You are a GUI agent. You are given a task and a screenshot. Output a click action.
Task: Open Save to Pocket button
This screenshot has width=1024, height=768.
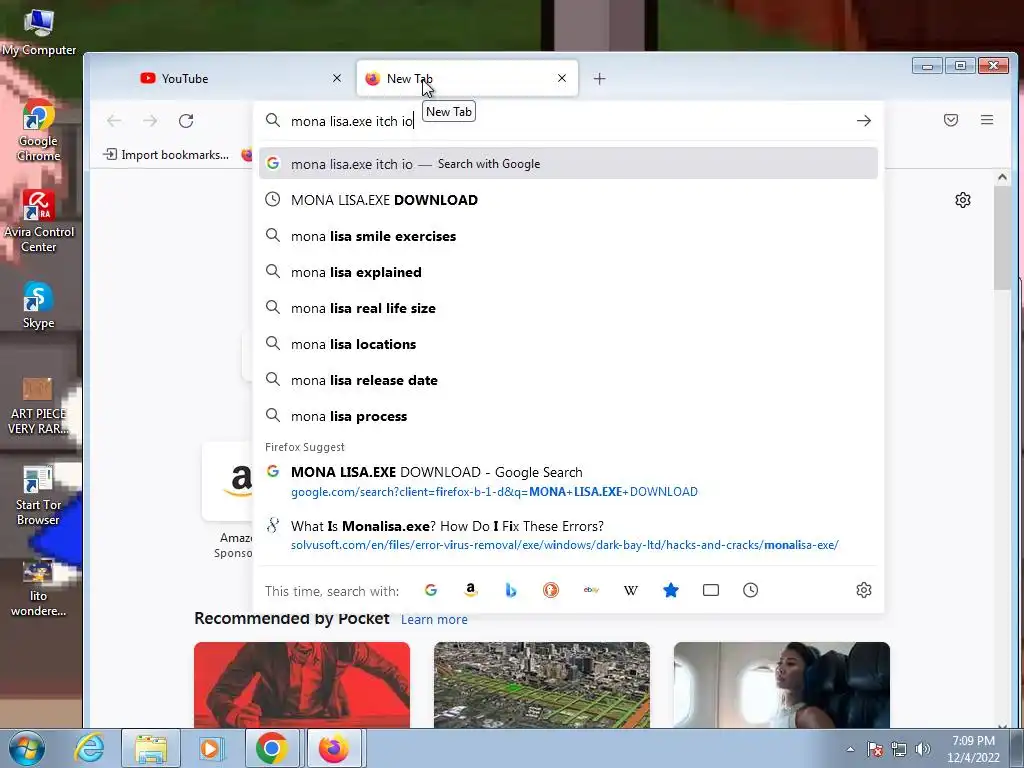pos(951,120)
